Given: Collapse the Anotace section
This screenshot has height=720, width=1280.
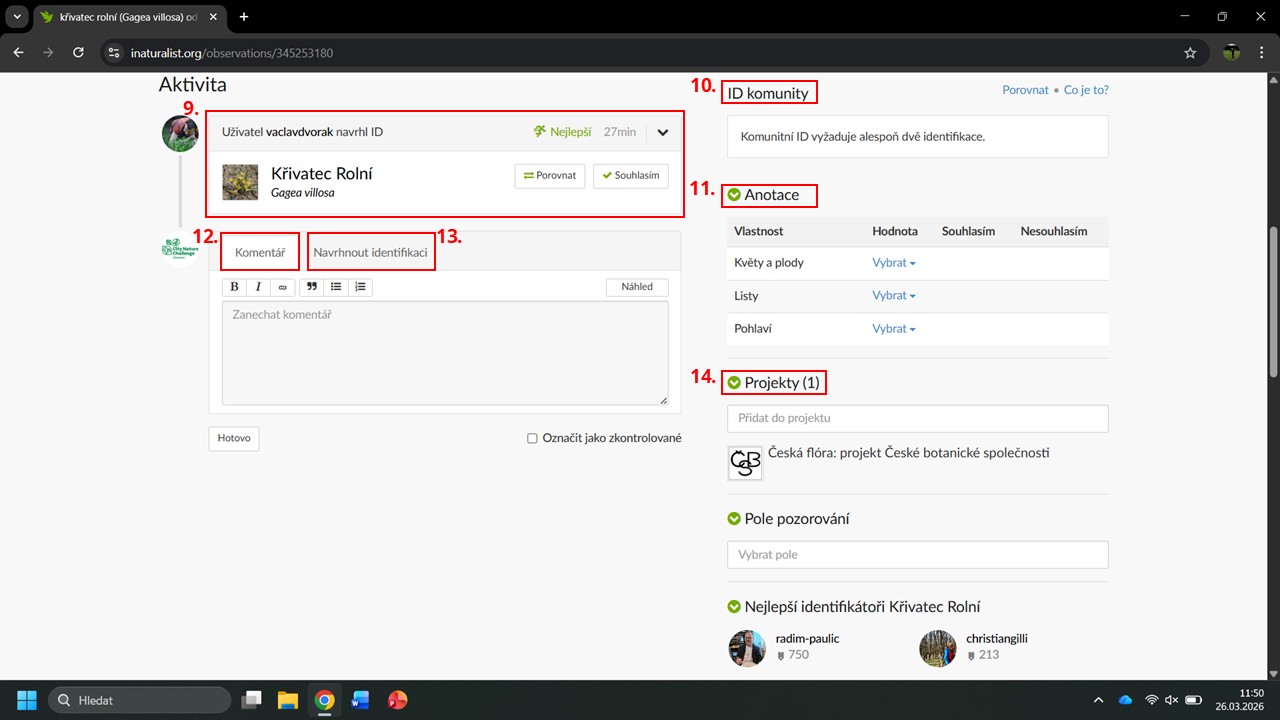Looking at the screenshot, I should (x=734, y=195).
